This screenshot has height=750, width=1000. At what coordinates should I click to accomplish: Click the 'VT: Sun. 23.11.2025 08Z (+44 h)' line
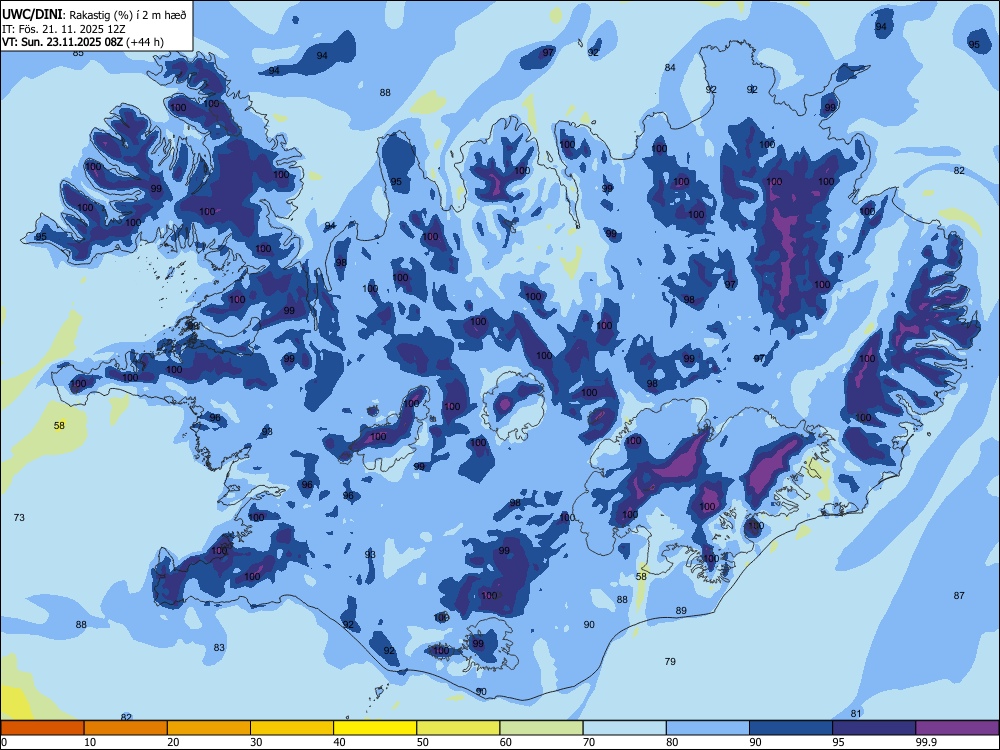(83, 42)
